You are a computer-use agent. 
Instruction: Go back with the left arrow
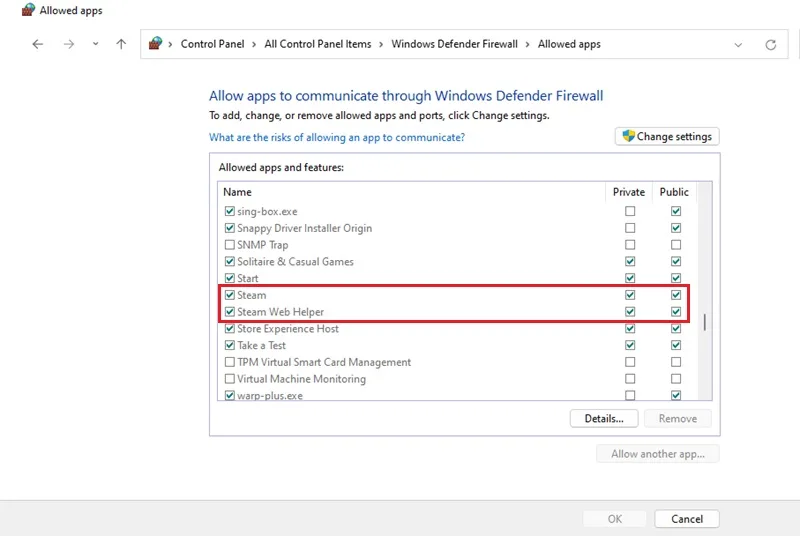pos(38,44)
